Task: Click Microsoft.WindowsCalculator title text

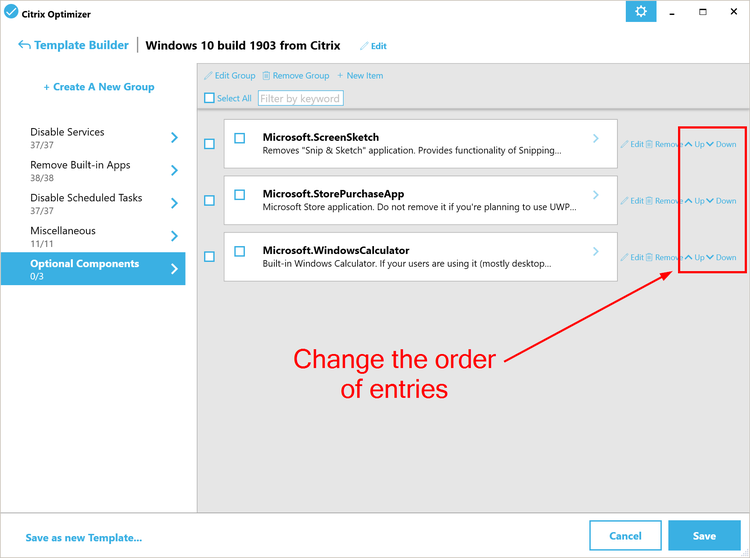Action: click(336, 250)
